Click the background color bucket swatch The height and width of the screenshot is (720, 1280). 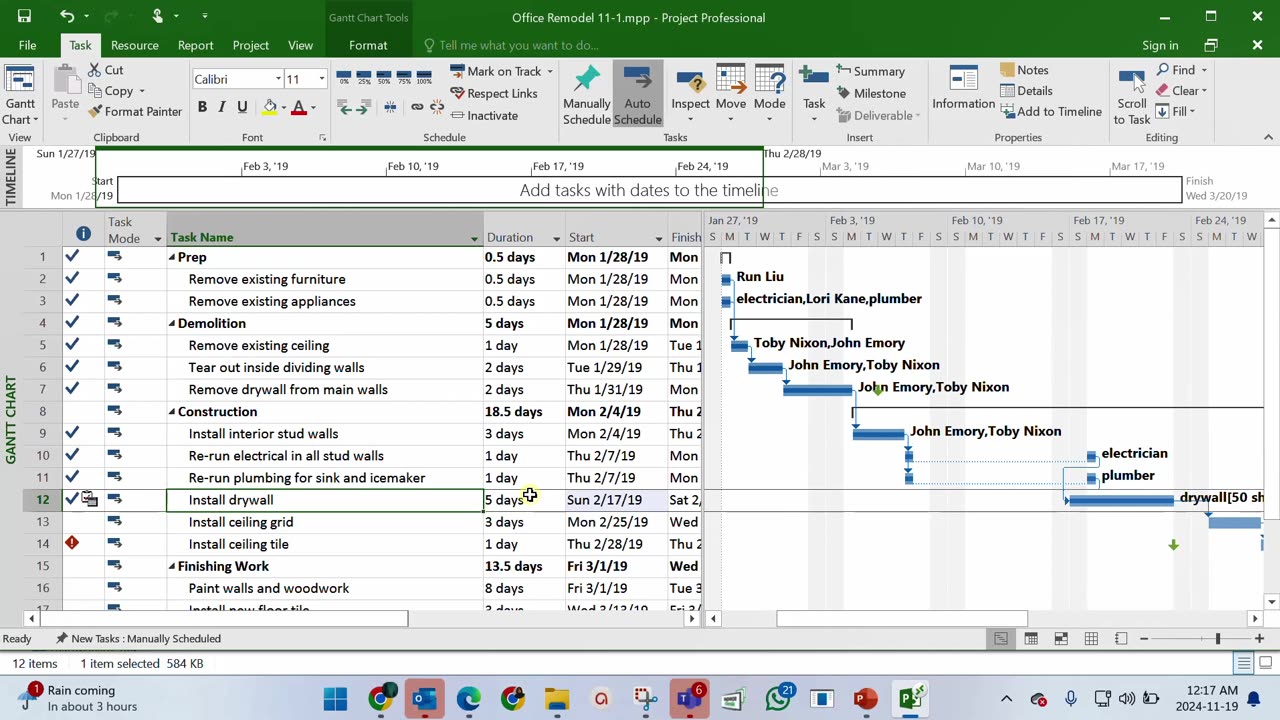click(270, 108)
